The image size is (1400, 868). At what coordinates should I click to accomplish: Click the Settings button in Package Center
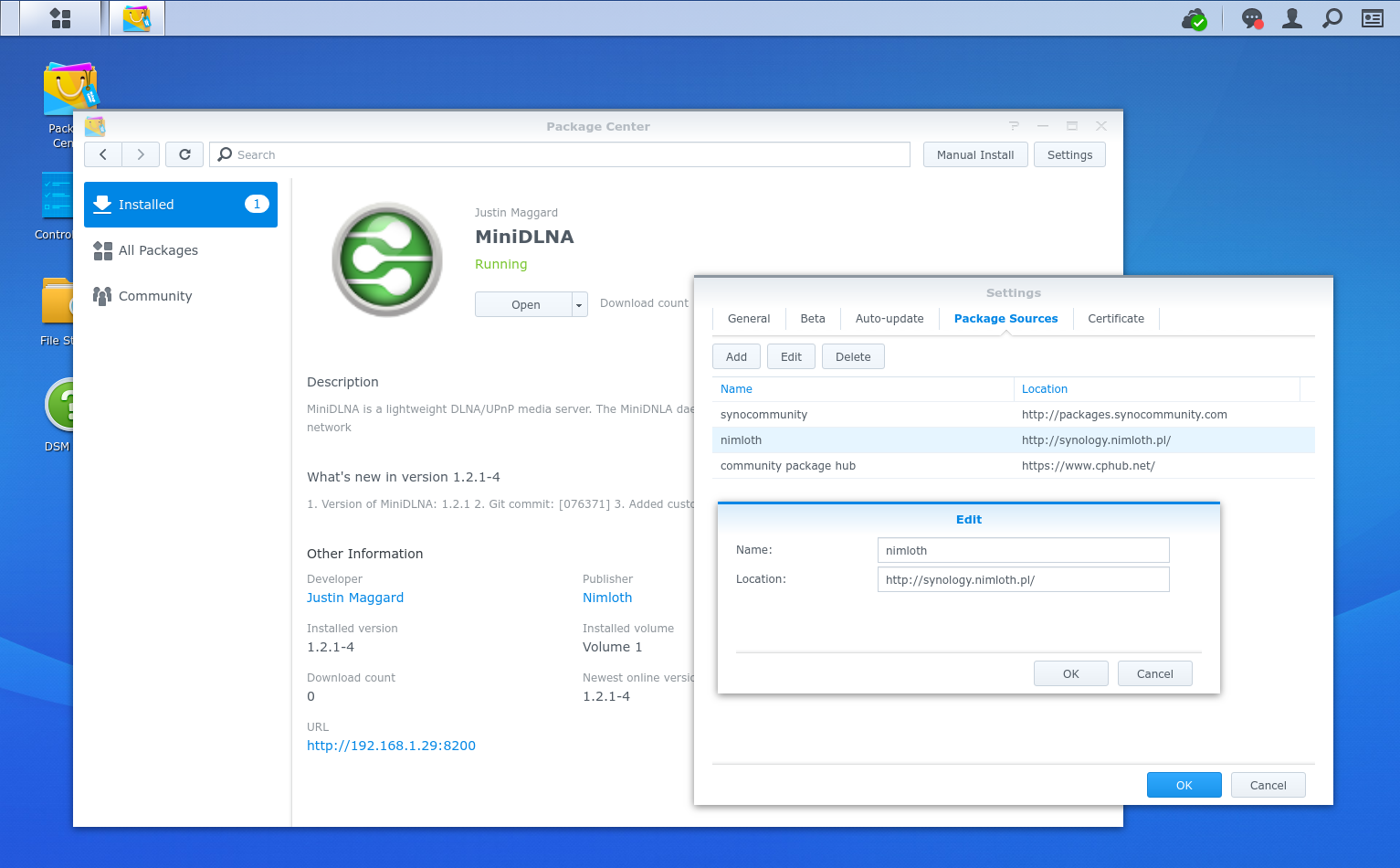pyautogui.click(x=1069, y=154)
